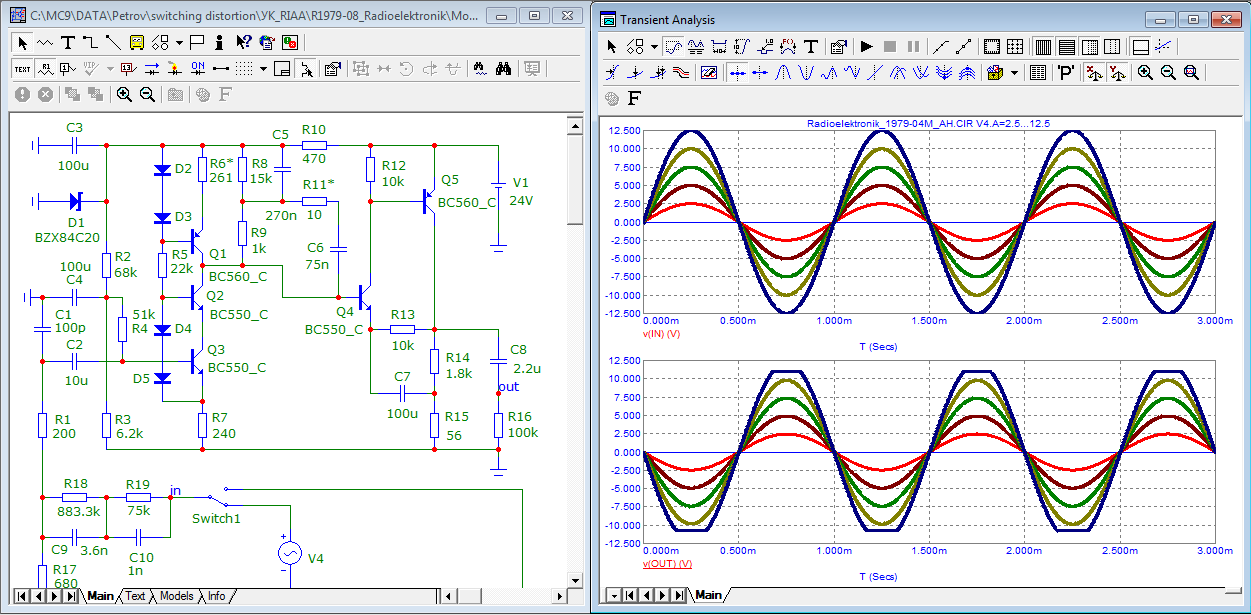Zoom in on Transient Analysis plot
1251x615 pixels.
(x=1145, y=73)
